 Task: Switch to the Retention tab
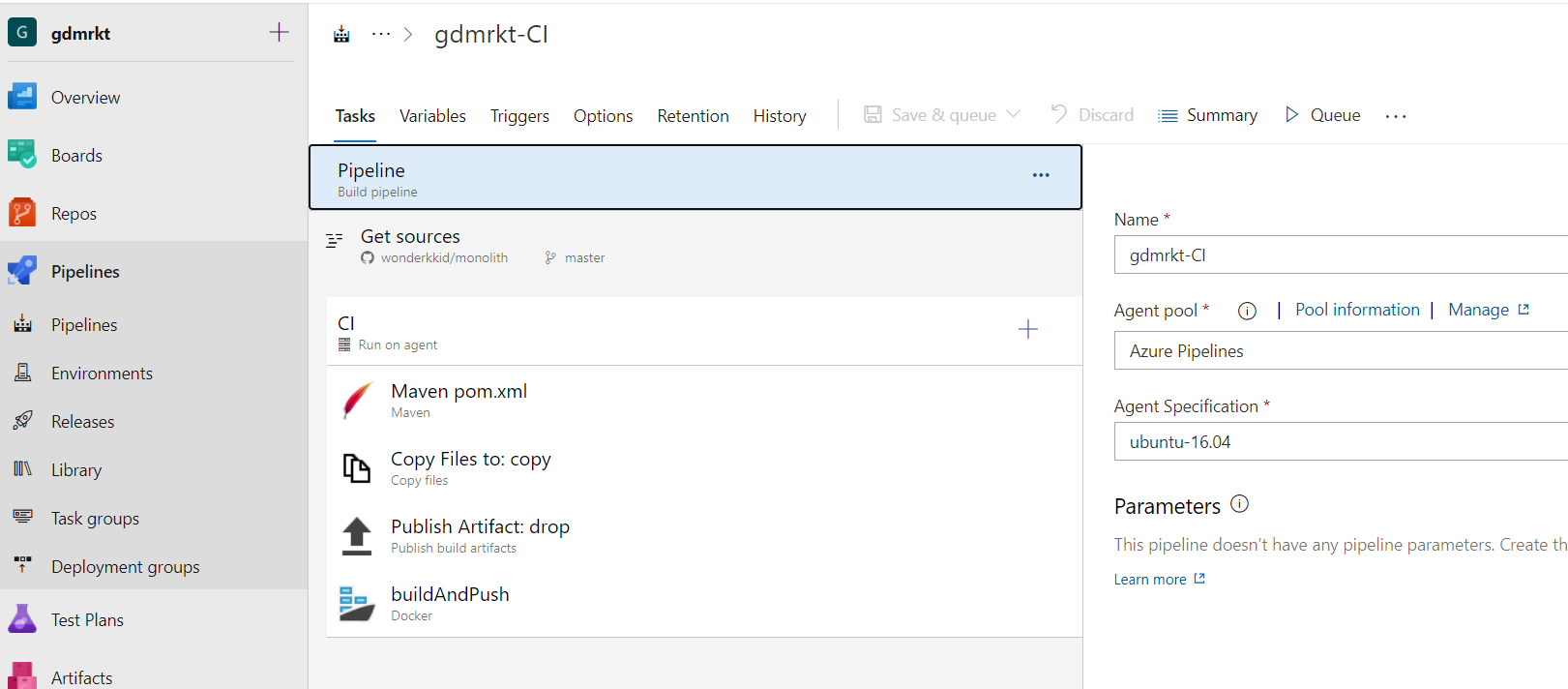point(693,116)
